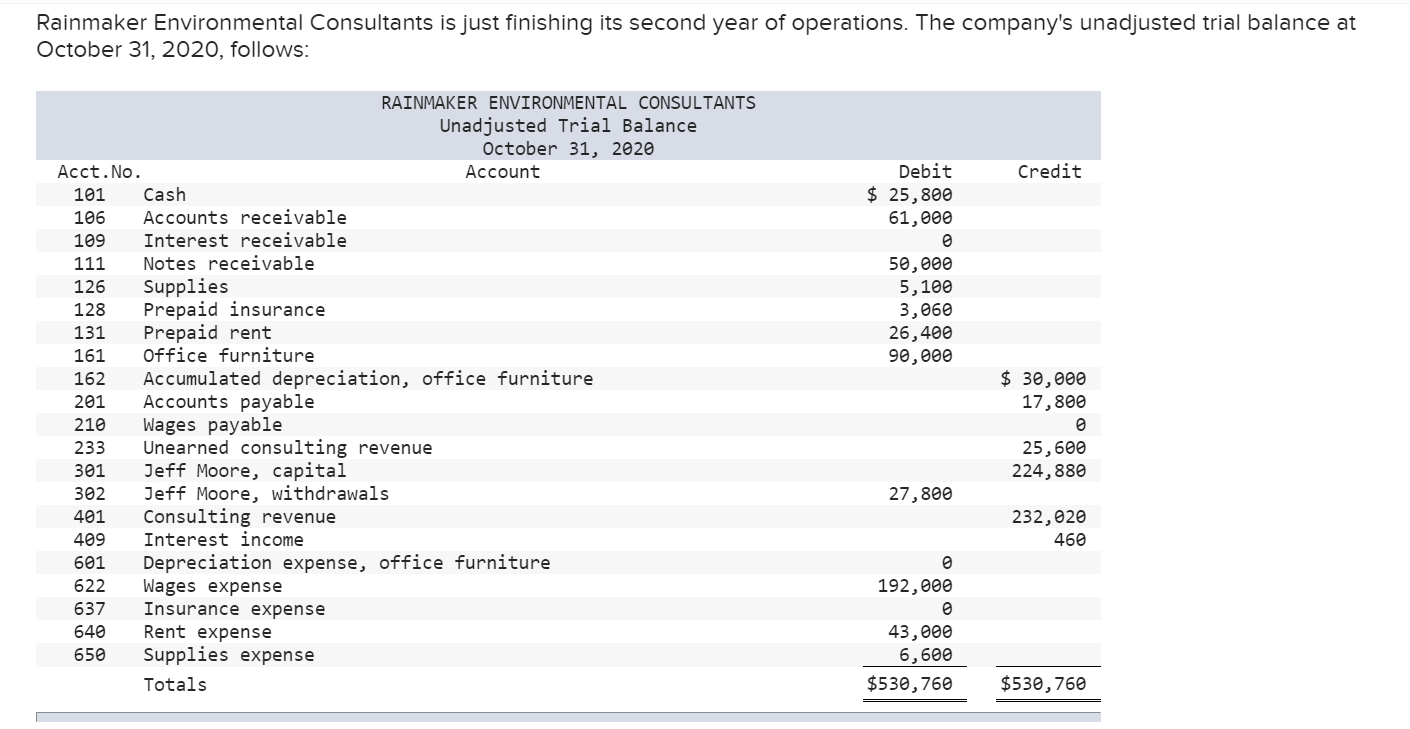Click the 'Debit' column header
The image size is (1410, 729).
926,171
